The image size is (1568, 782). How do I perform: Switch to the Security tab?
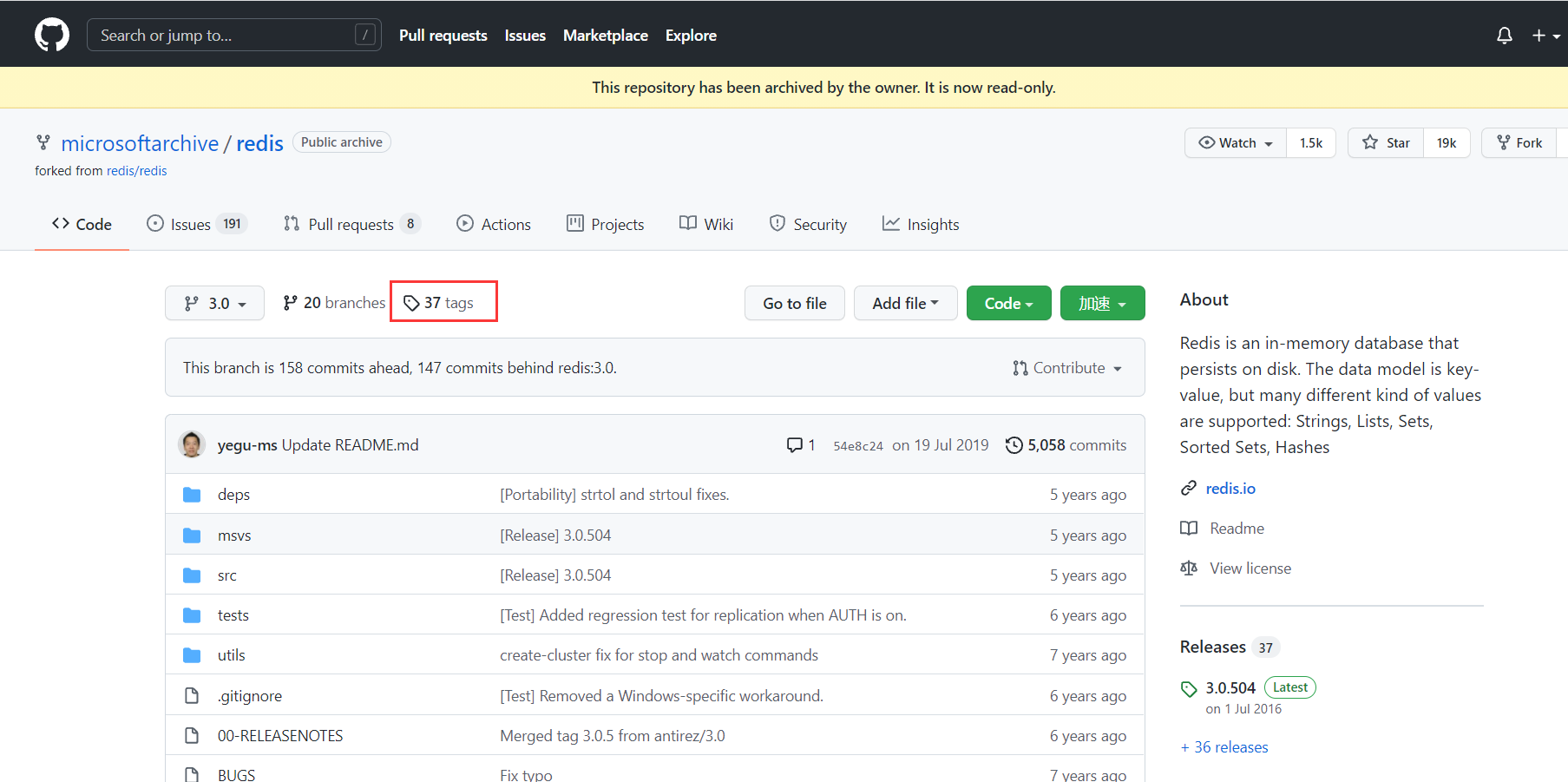808,225
